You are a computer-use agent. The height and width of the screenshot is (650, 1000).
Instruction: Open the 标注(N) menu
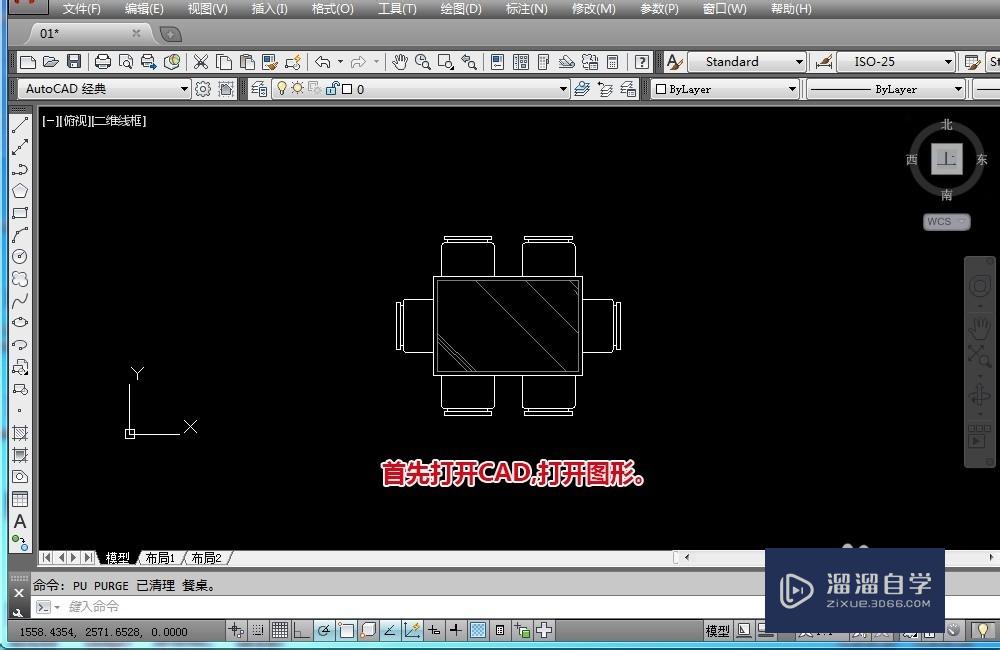(x=526, y=9)
